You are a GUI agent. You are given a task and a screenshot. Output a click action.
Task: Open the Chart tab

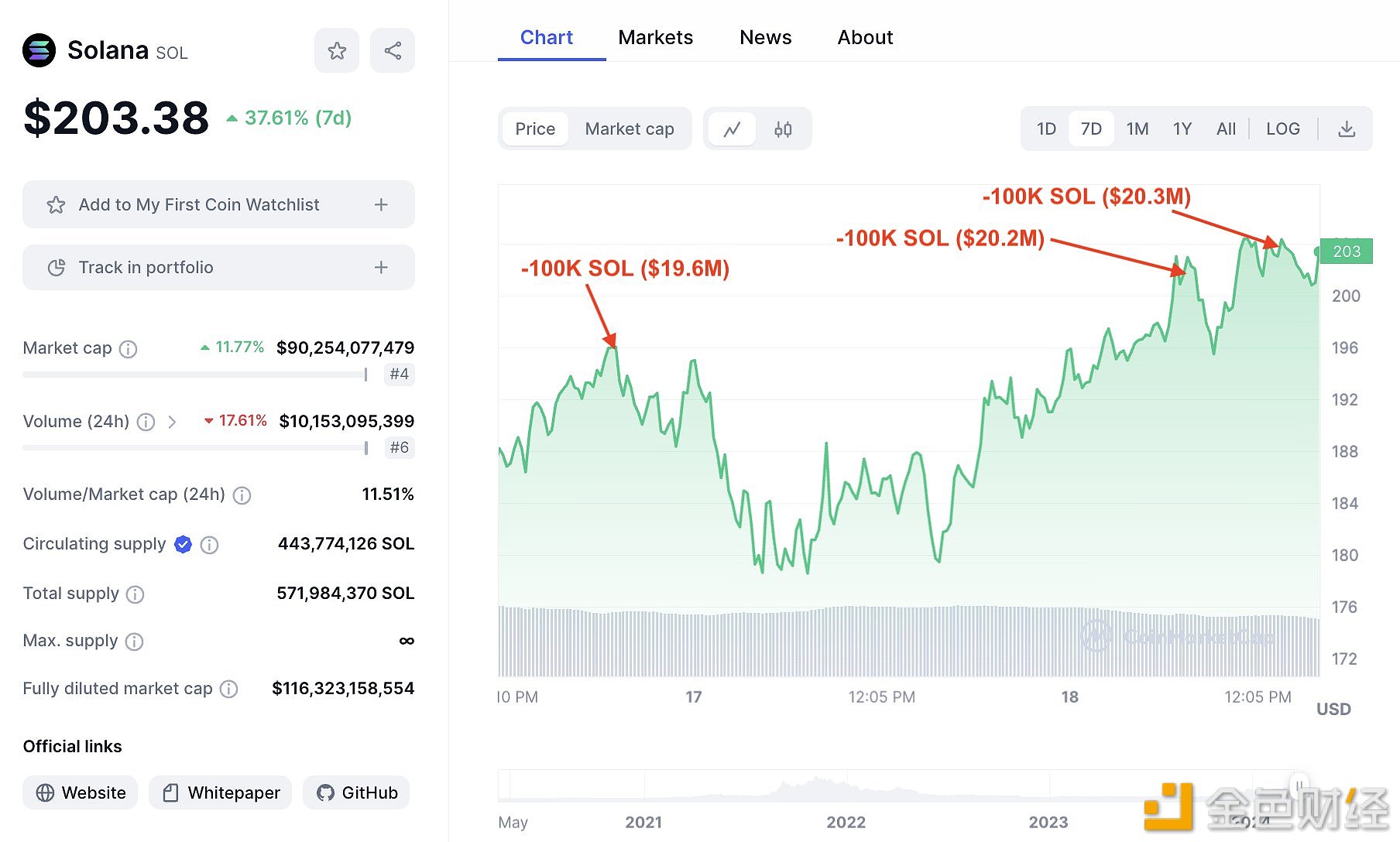point(547,37)
